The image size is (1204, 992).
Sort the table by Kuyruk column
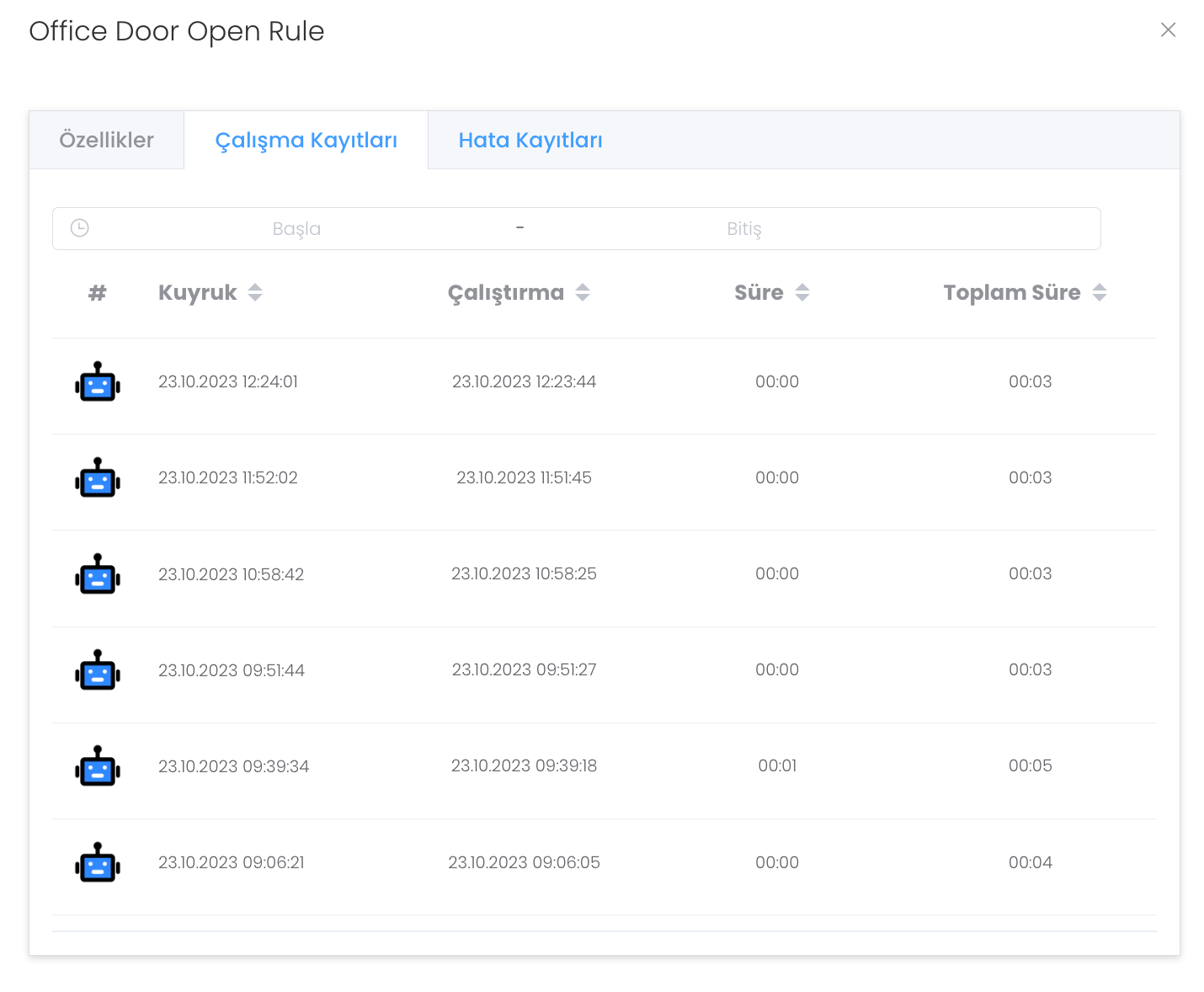click(x=255, y=293)
